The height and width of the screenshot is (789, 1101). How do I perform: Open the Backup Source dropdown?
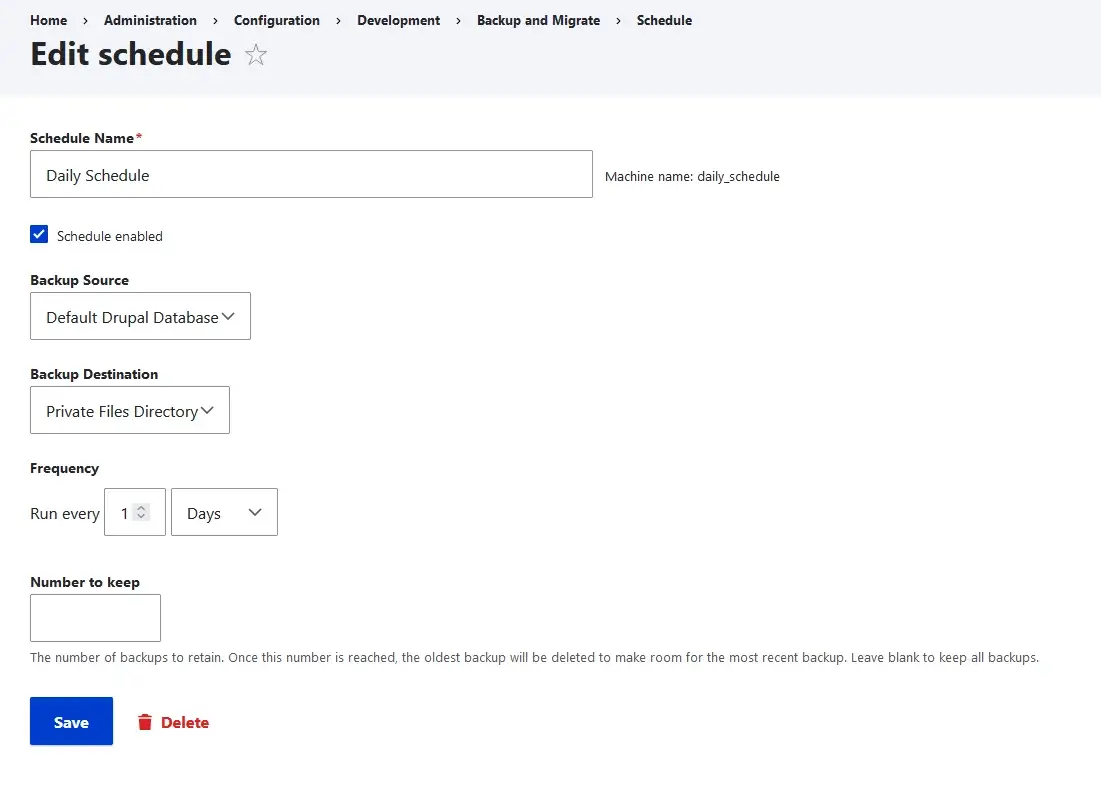[x=140, y=317]
